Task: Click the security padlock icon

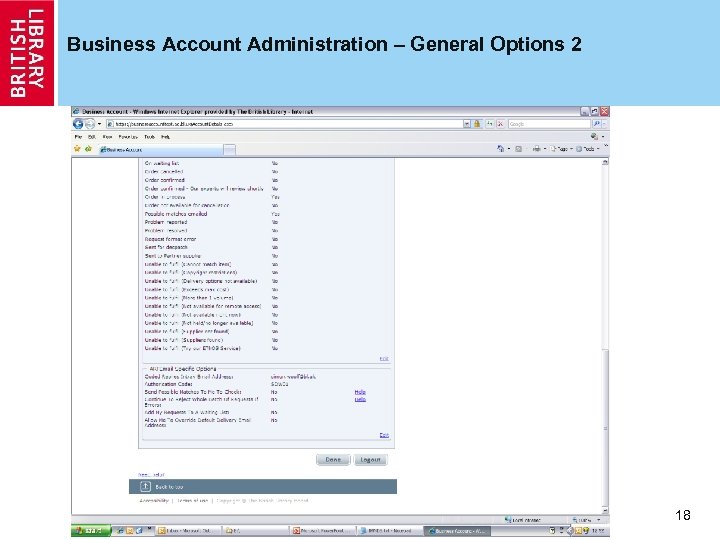Action: (477, 124)
